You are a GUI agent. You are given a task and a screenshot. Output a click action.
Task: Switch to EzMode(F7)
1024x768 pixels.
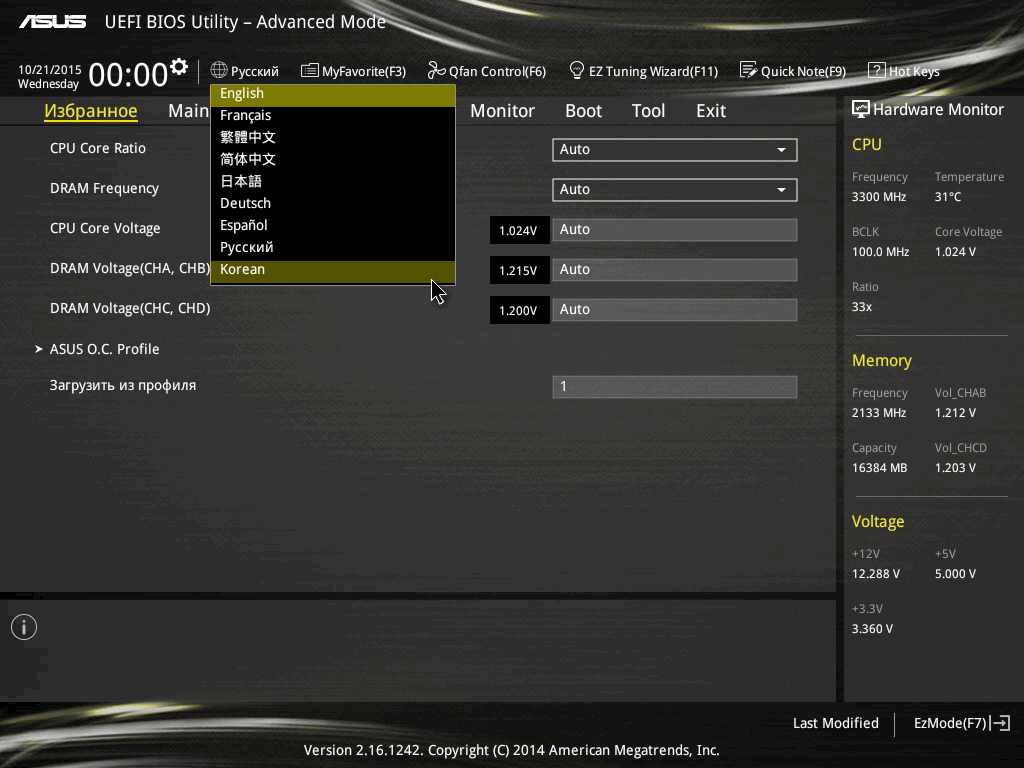[x=962, y=723]
